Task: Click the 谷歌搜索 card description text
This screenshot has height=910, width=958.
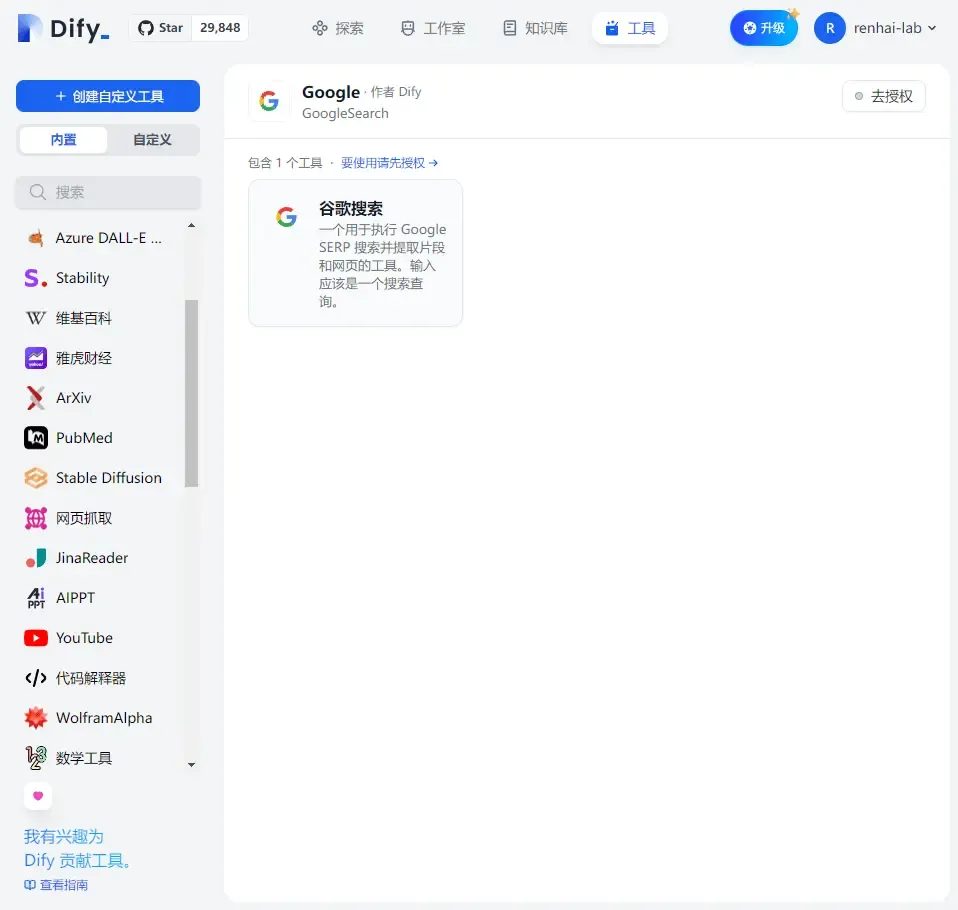Action: point(382,265)
